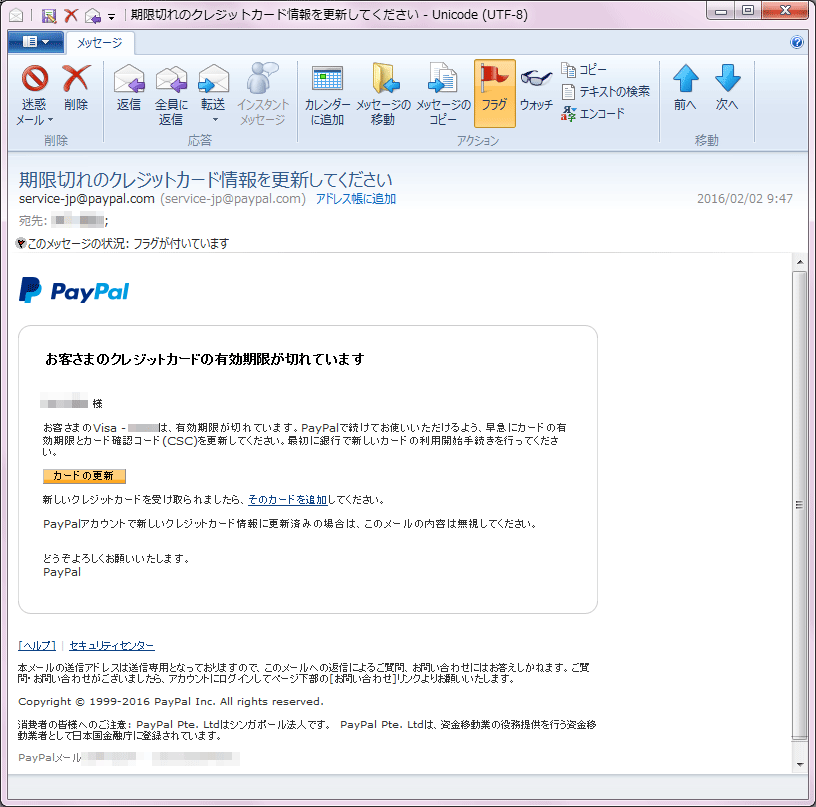This screenshot has width=816, height=807.
Task: Expand the 転送 dropdown arrow
Action: (215, 120)
